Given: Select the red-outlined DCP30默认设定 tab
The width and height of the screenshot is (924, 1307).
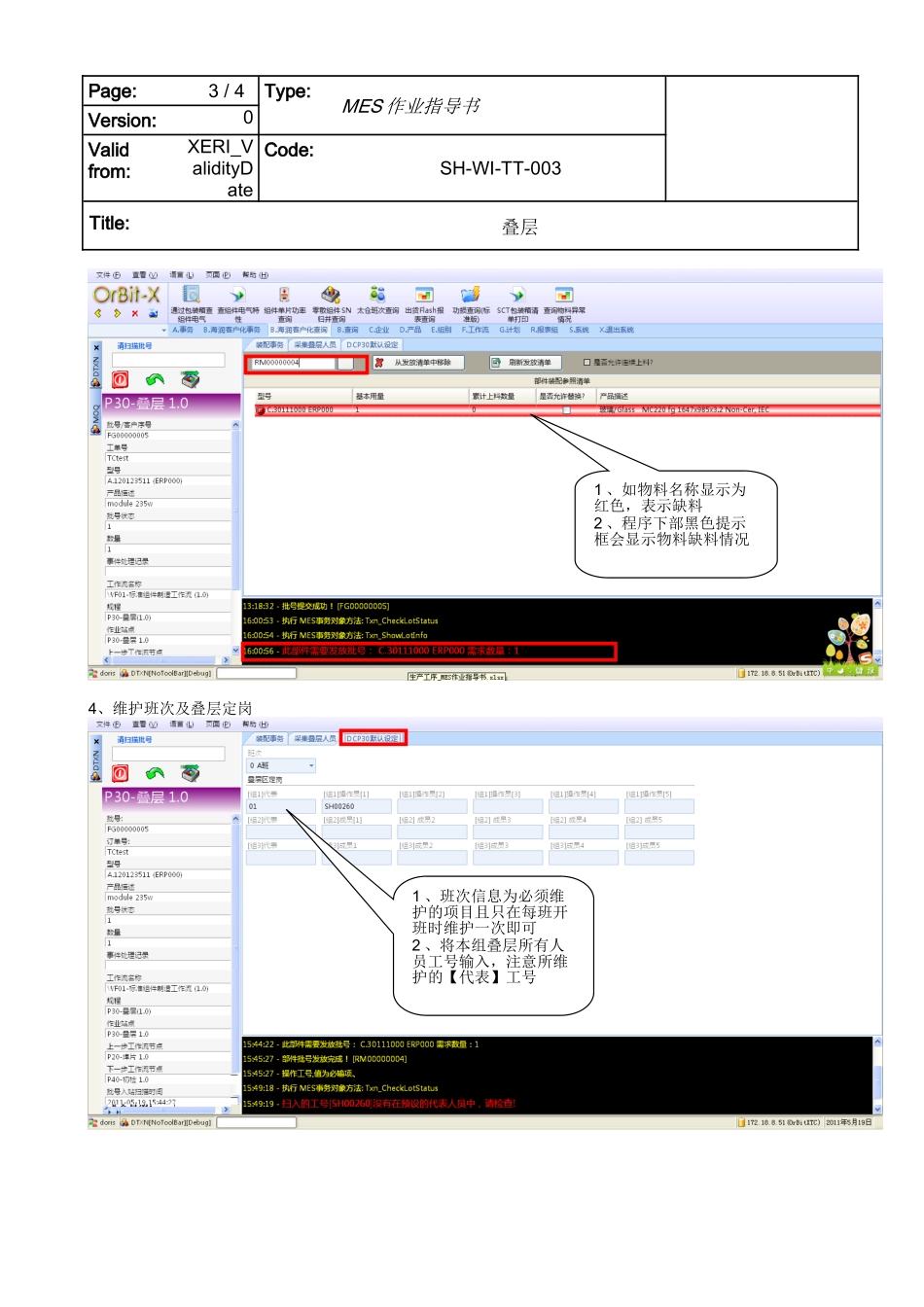Looking at the screenshot, I should (x=373, y=738).
